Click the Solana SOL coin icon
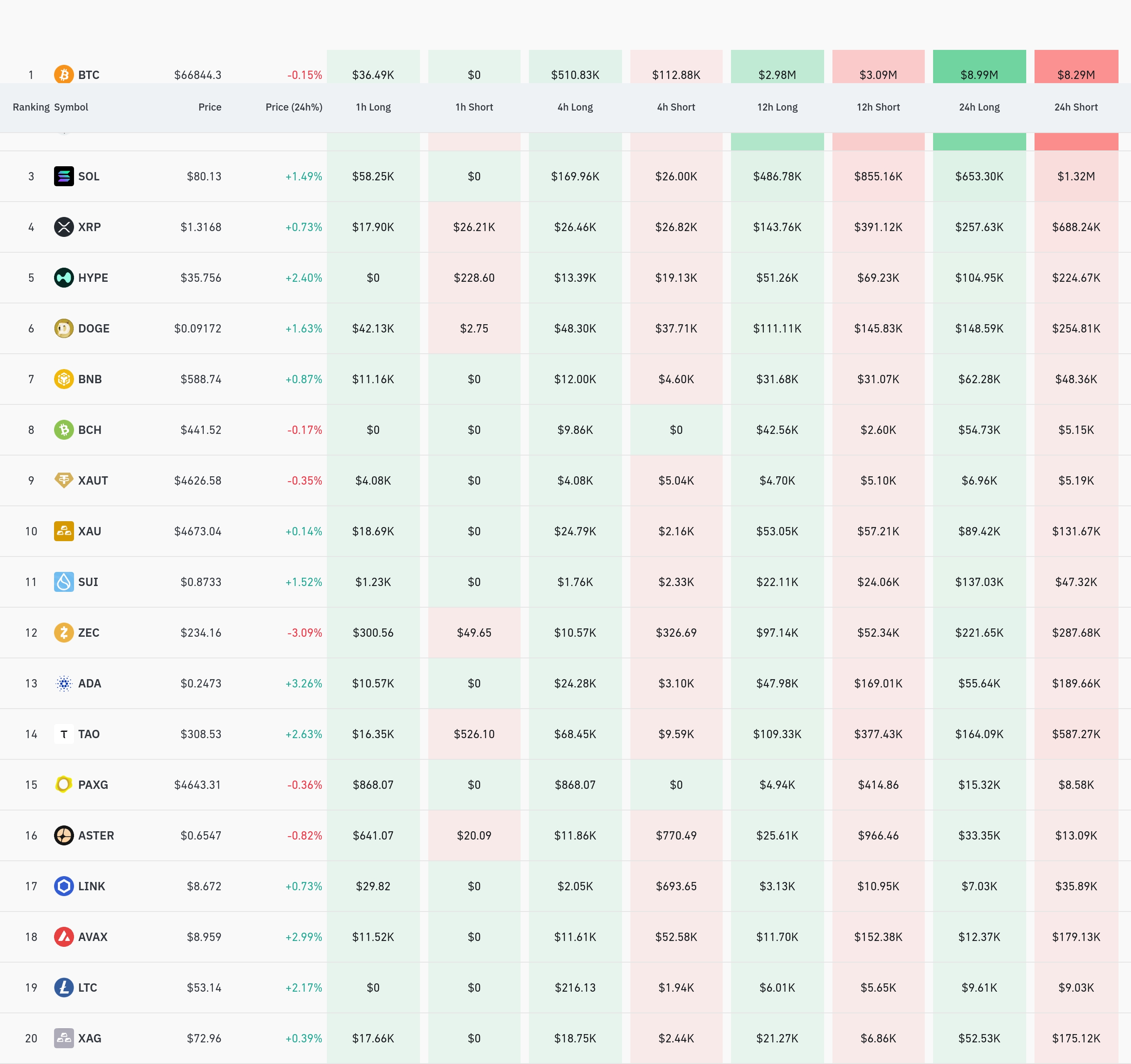The image size is (1131, 1064). (64, 176)
